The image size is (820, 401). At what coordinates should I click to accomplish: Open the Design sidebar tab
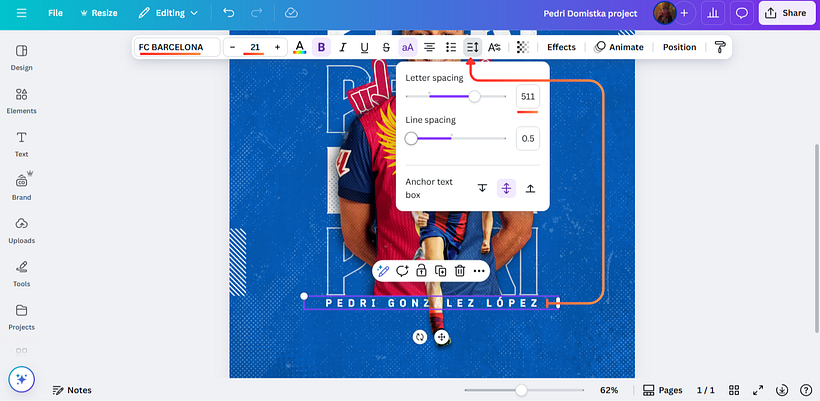21,58
